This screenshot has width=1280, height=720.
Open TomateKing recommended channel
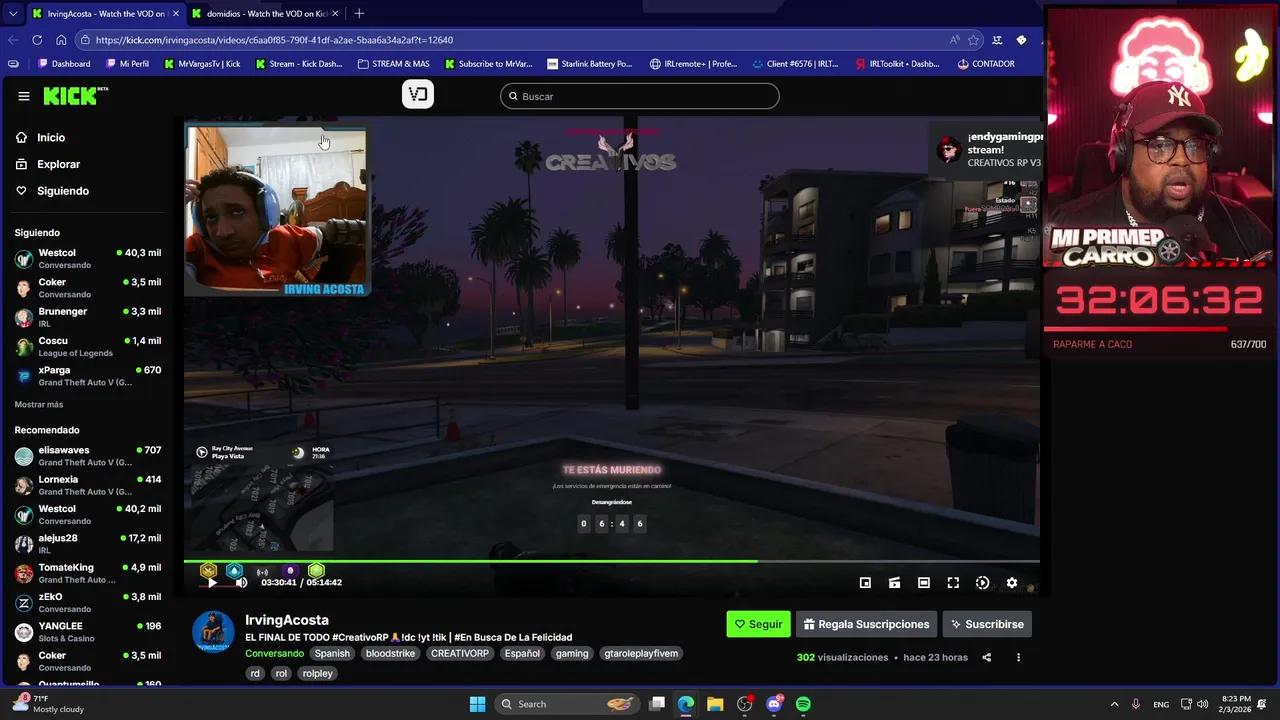[x=88, y=573]
